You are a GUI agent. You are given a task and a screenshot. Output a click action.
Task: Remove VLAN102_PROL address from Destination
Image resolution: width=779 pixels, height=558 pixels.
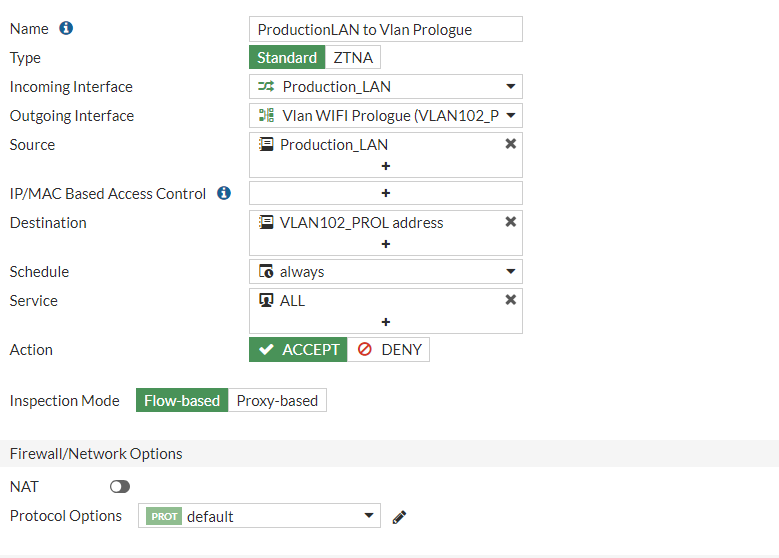[511, 222]
